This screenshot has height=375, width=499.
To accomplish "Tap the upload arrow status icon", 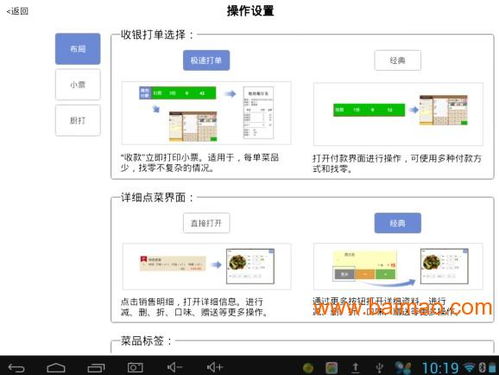I will pos(355,368).
